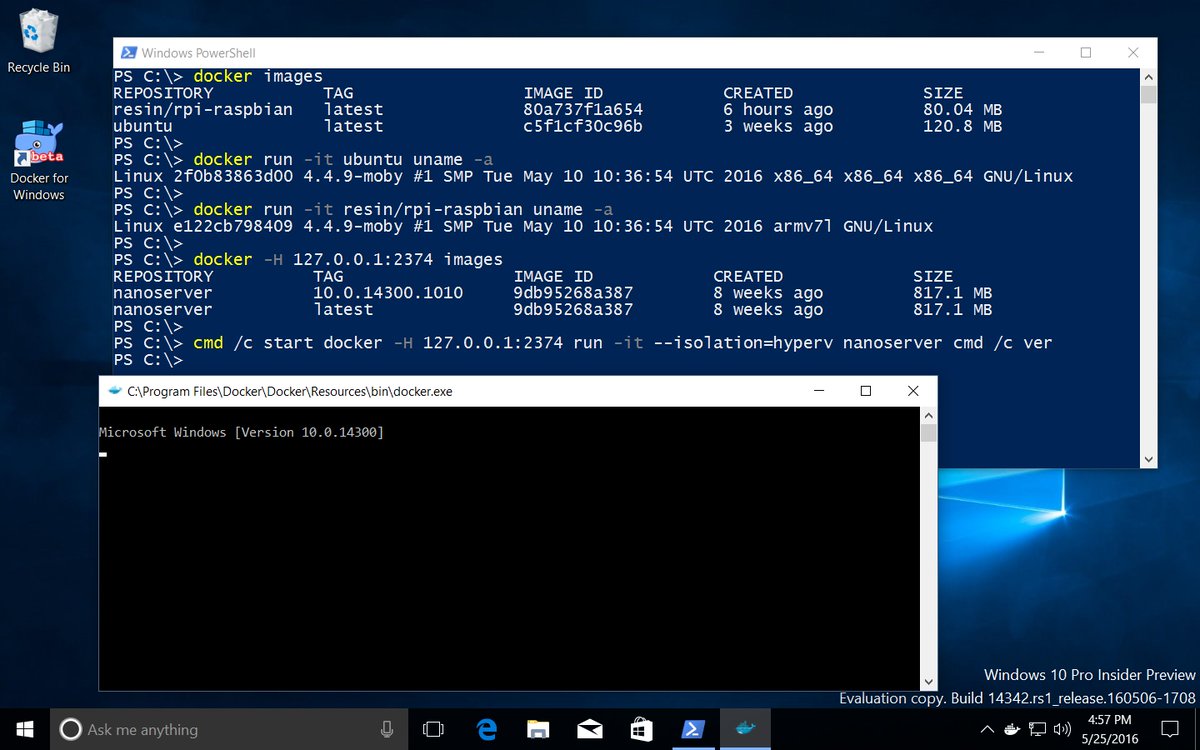Click the Cortana microphone icon
This screenshot has height=750, width=1200.
[387, 729]
